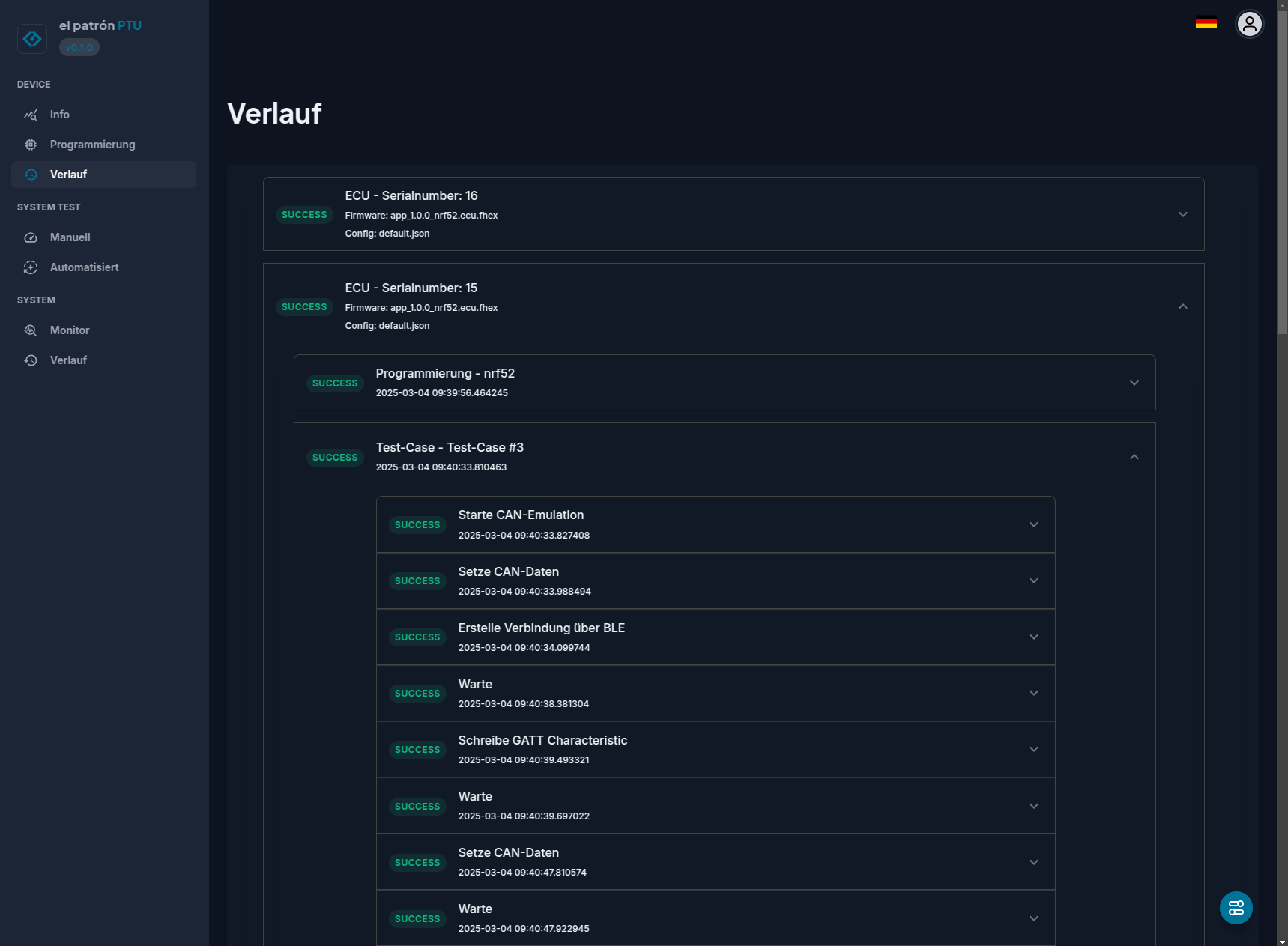Image resolution: width=1288 pixels, height=946 pixels.
Task: Collapse Test-Case #3 section chevron
Action: (1134, 457)
